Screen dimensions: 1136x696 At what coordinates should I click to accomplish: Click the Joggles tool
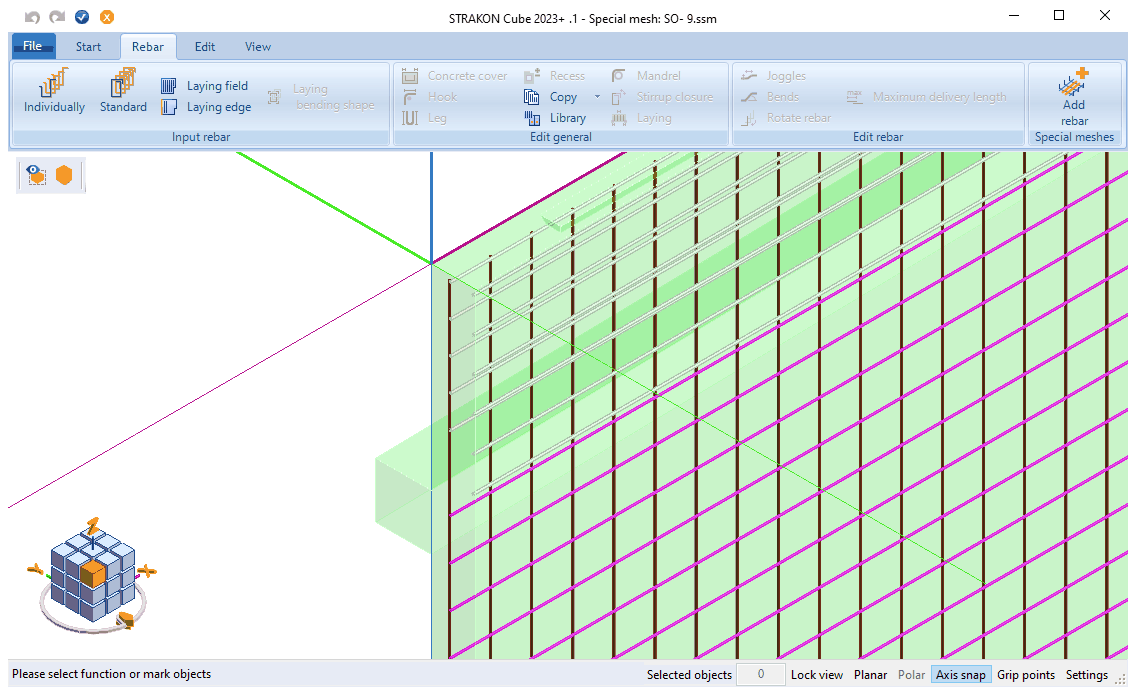774,75
